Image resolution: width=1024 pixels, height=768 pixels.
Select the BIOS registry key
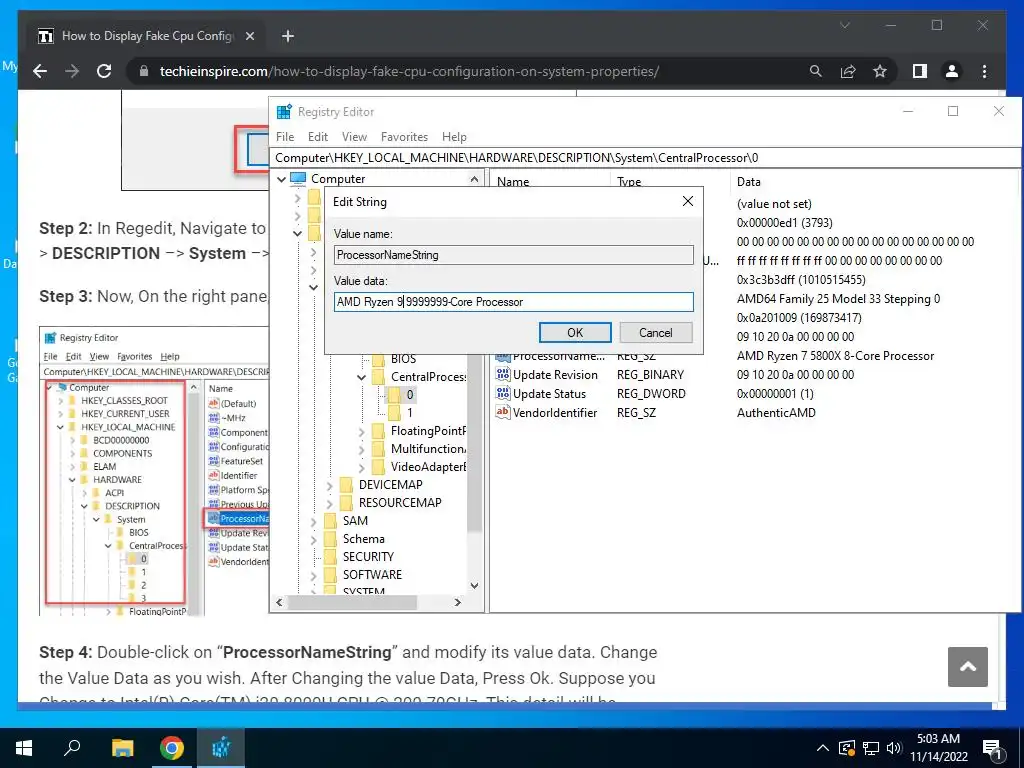tap(403, 359)
